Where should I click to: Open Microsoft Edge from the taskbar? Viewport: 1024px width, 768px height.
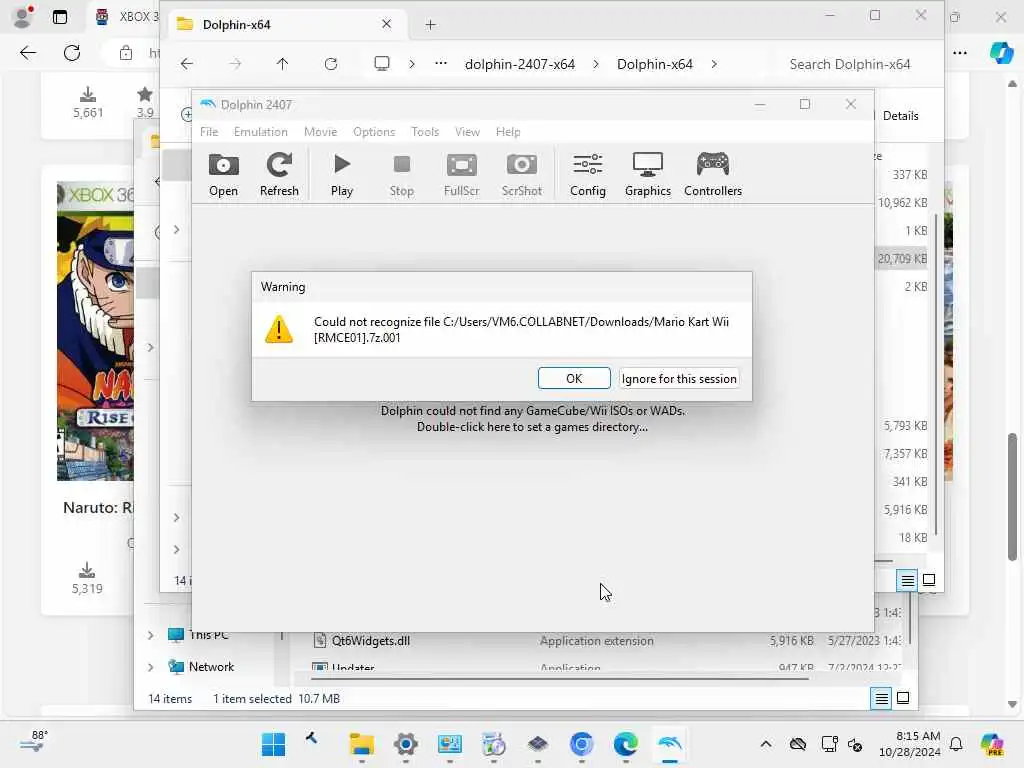pyautogui.click(x=626, y=744)
